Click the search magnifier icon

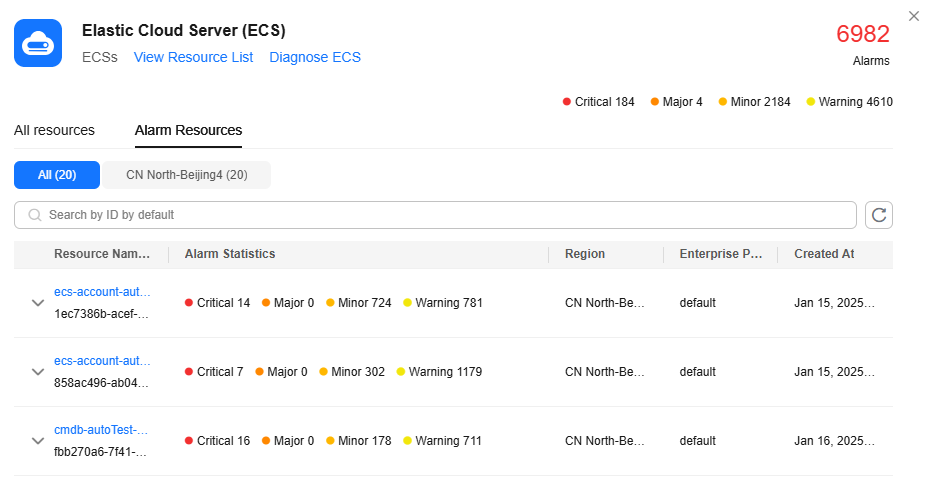[35, 215]
